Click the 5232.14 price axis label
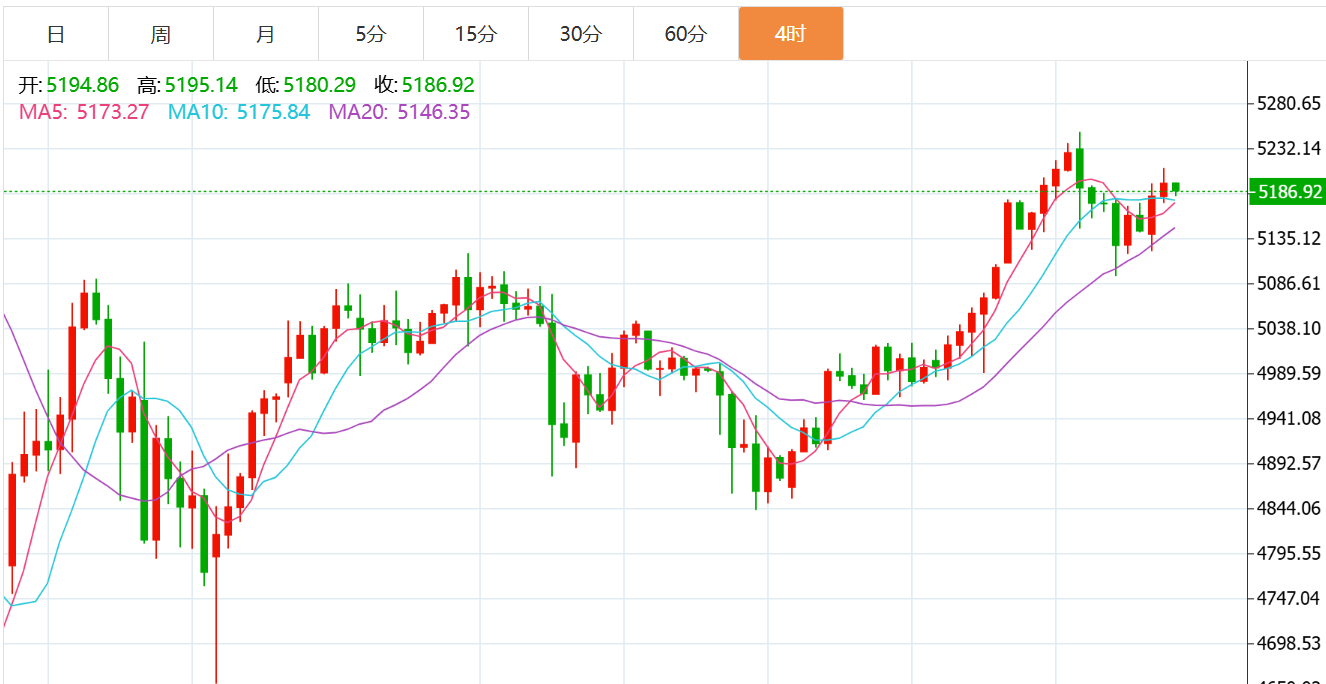 click(1289, 149)
